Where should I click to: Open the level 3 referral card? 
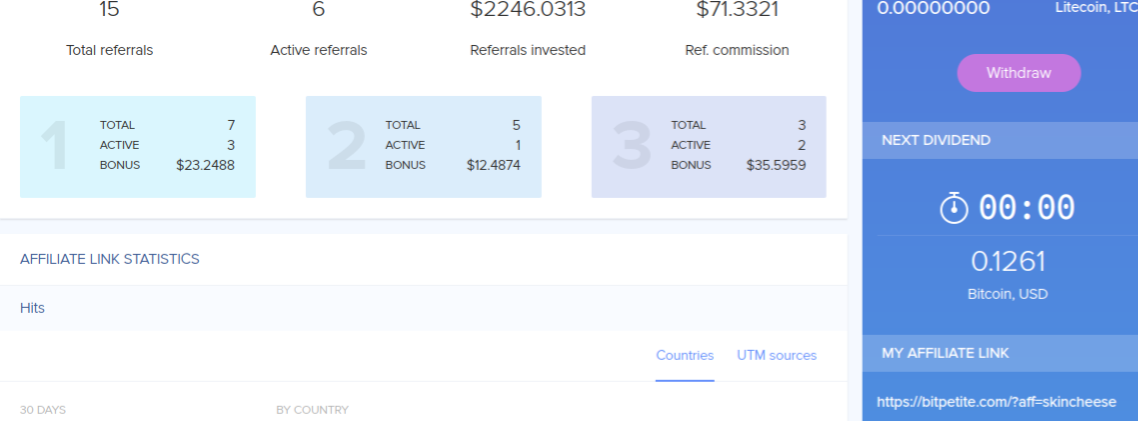click(x=709, y=147)
